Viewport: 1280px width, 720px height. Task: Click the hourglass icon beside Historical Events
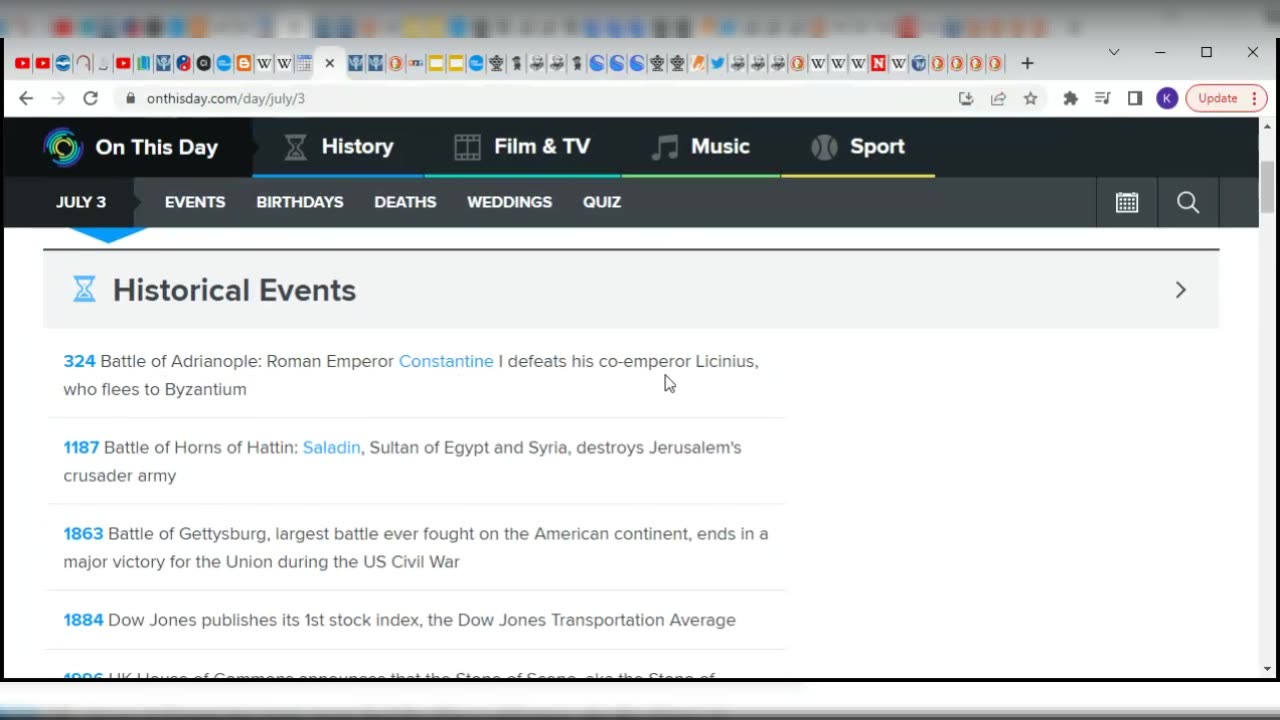[84, 290]
